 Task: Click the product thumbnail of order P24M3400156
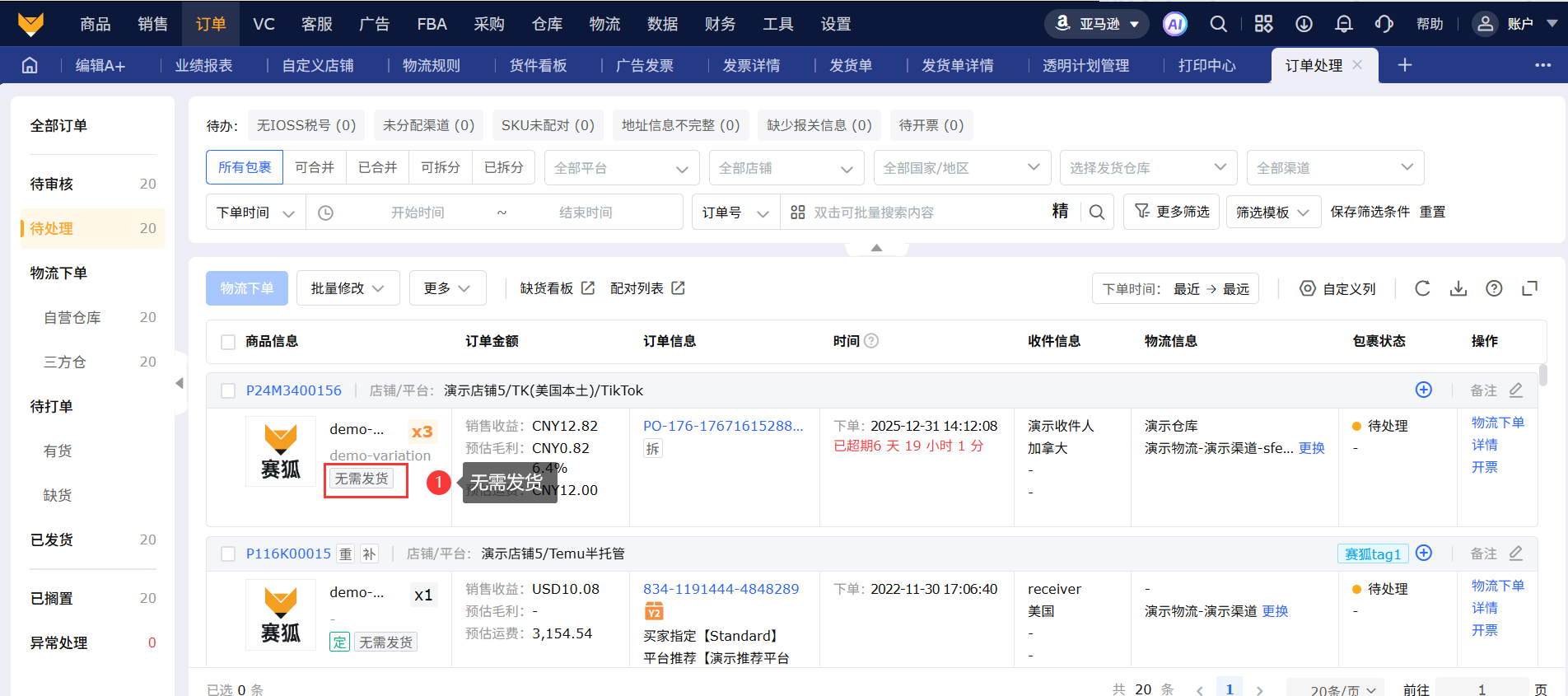point(281,451)
